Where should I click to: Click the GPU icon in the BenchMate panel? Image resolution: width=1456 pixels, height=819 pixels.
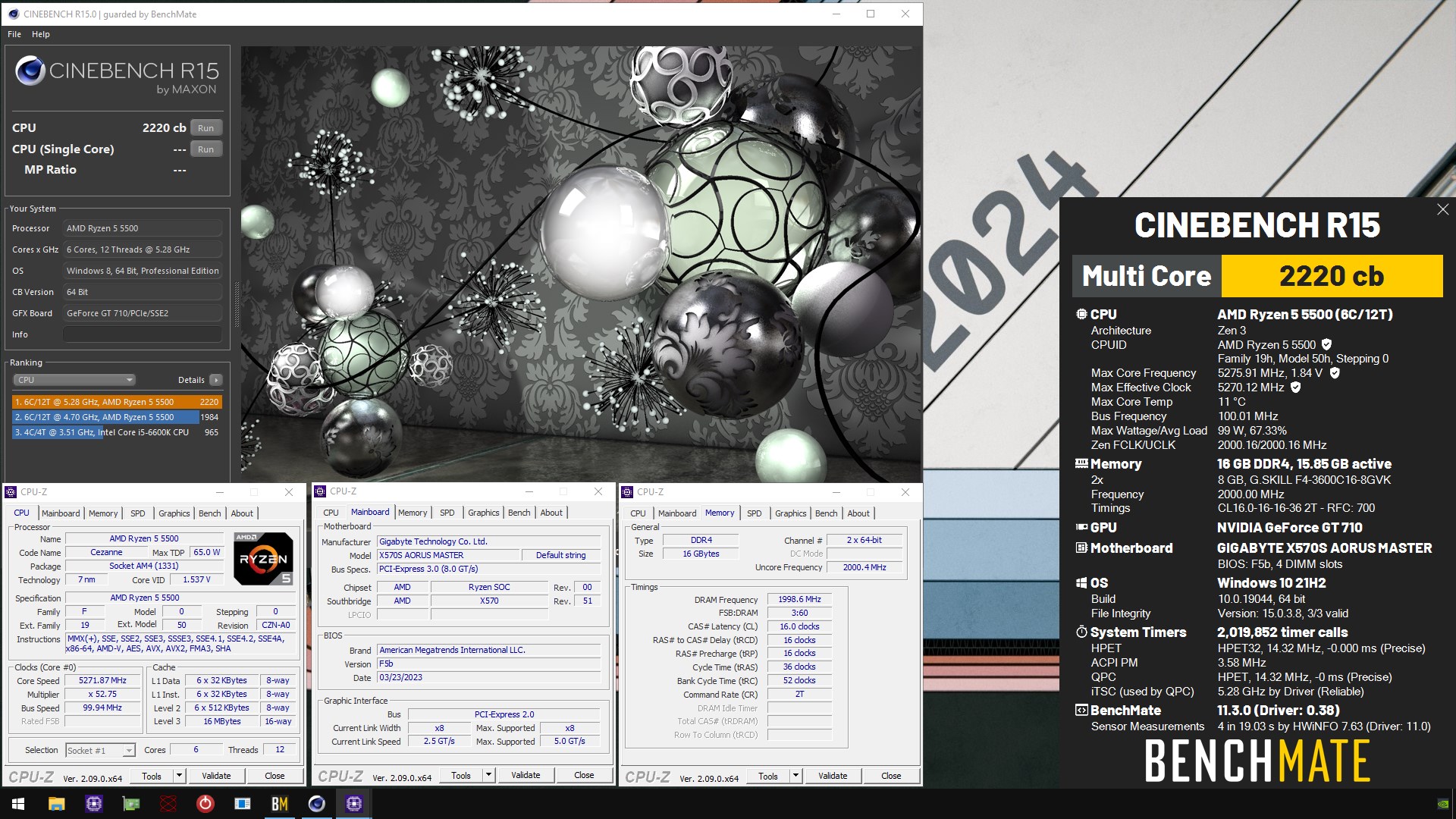(1081, 527)
